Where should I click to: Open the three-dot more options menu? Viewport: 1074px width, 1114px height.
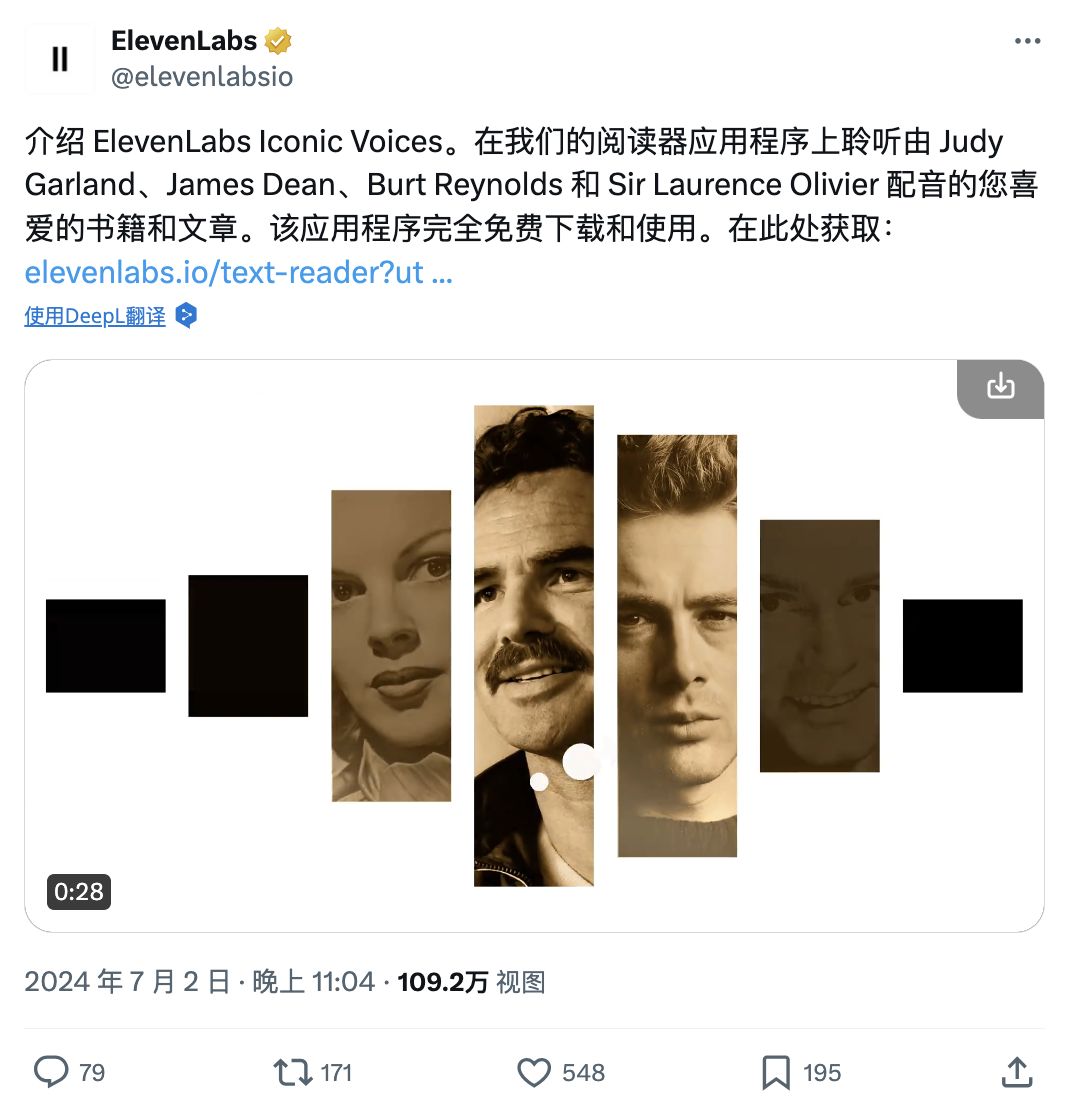[1027, 41]
